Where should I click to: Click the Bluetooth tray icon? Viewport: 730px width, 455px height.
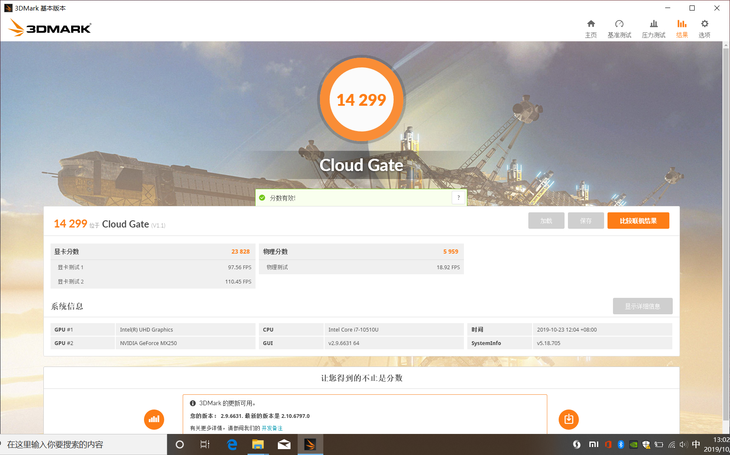point(621,444)
